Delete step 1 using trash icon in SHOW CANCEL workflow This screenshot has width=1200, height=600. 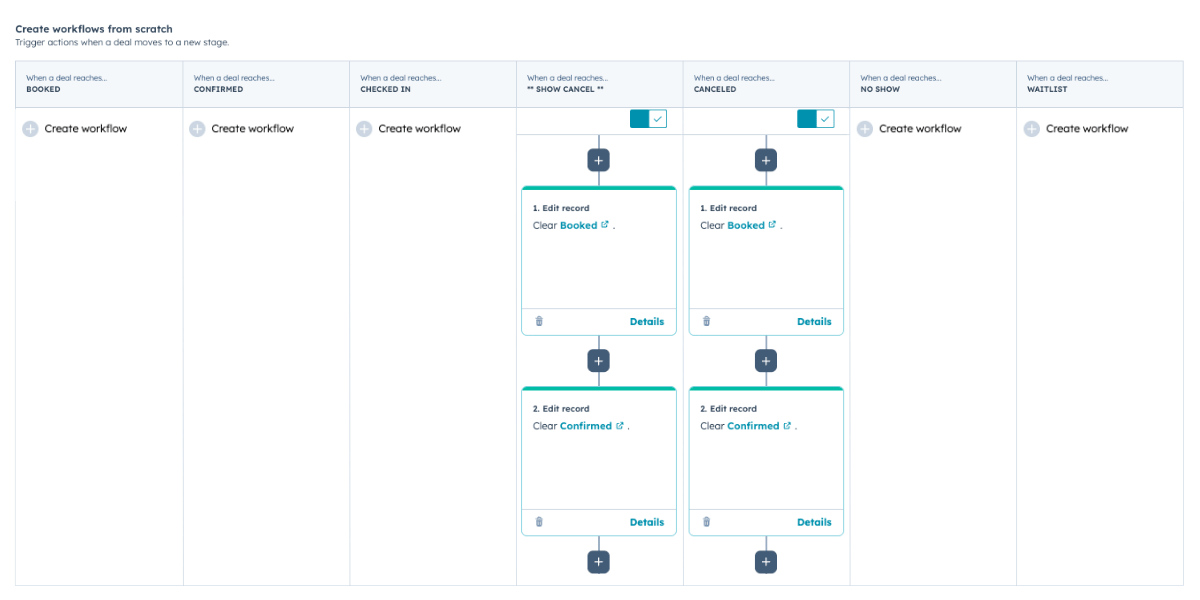539,321
